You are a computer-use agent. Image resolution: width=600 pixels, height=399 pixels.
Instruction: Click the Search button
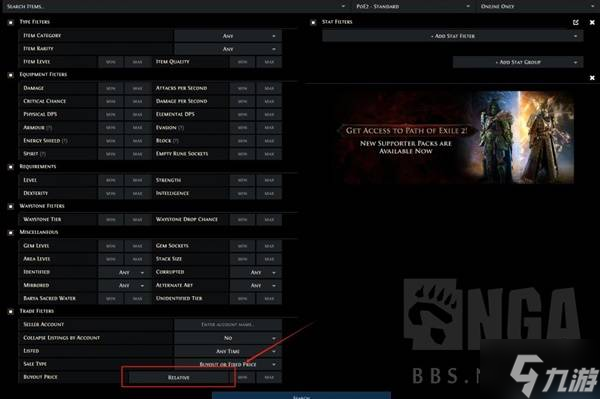click(302, 396)
